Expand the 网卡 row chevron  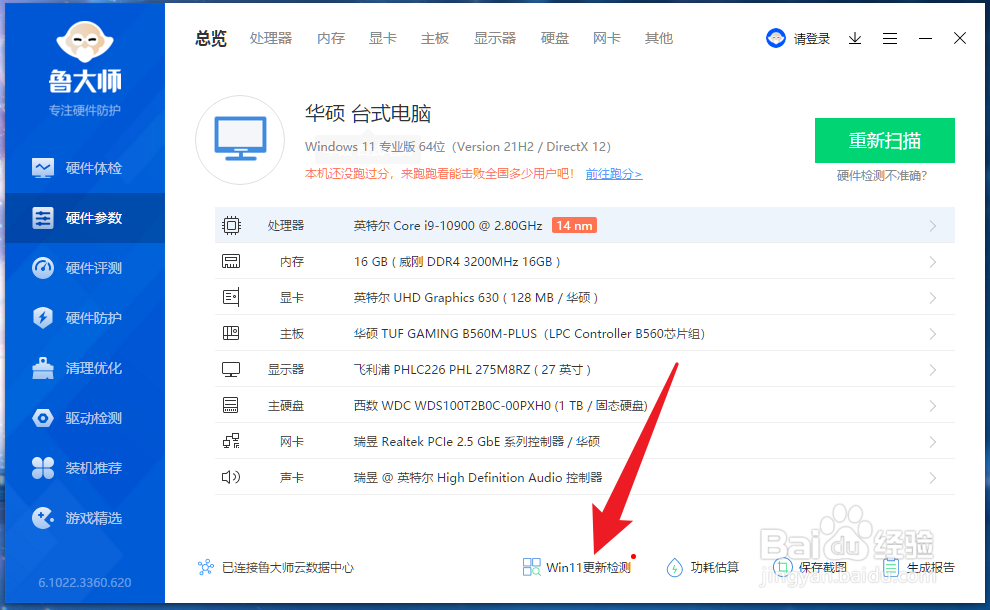(933, 442)
